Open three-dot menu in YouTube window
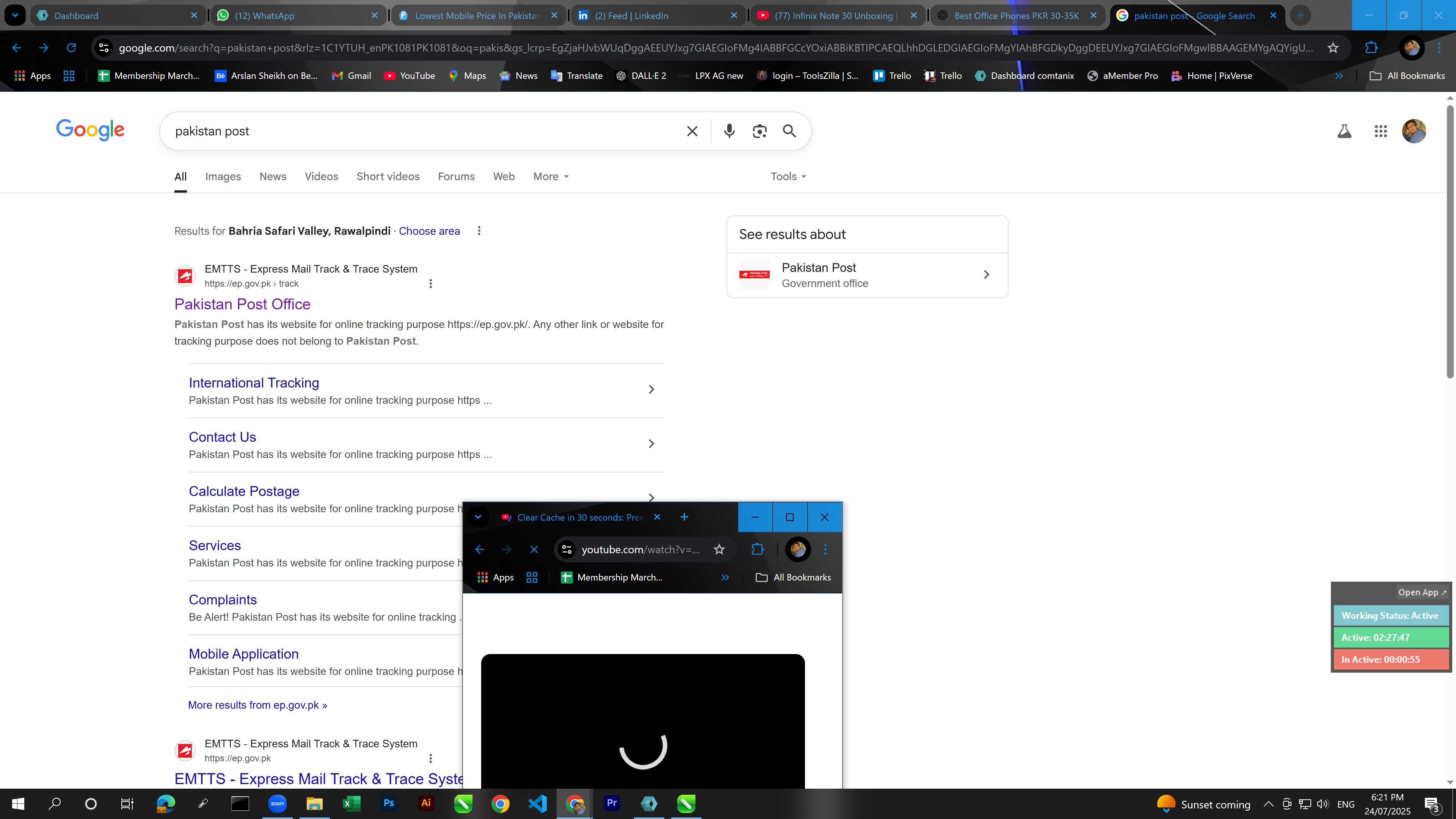Image resolution: width=1456 pixels, height=819 pixels. tap(825, 549)
